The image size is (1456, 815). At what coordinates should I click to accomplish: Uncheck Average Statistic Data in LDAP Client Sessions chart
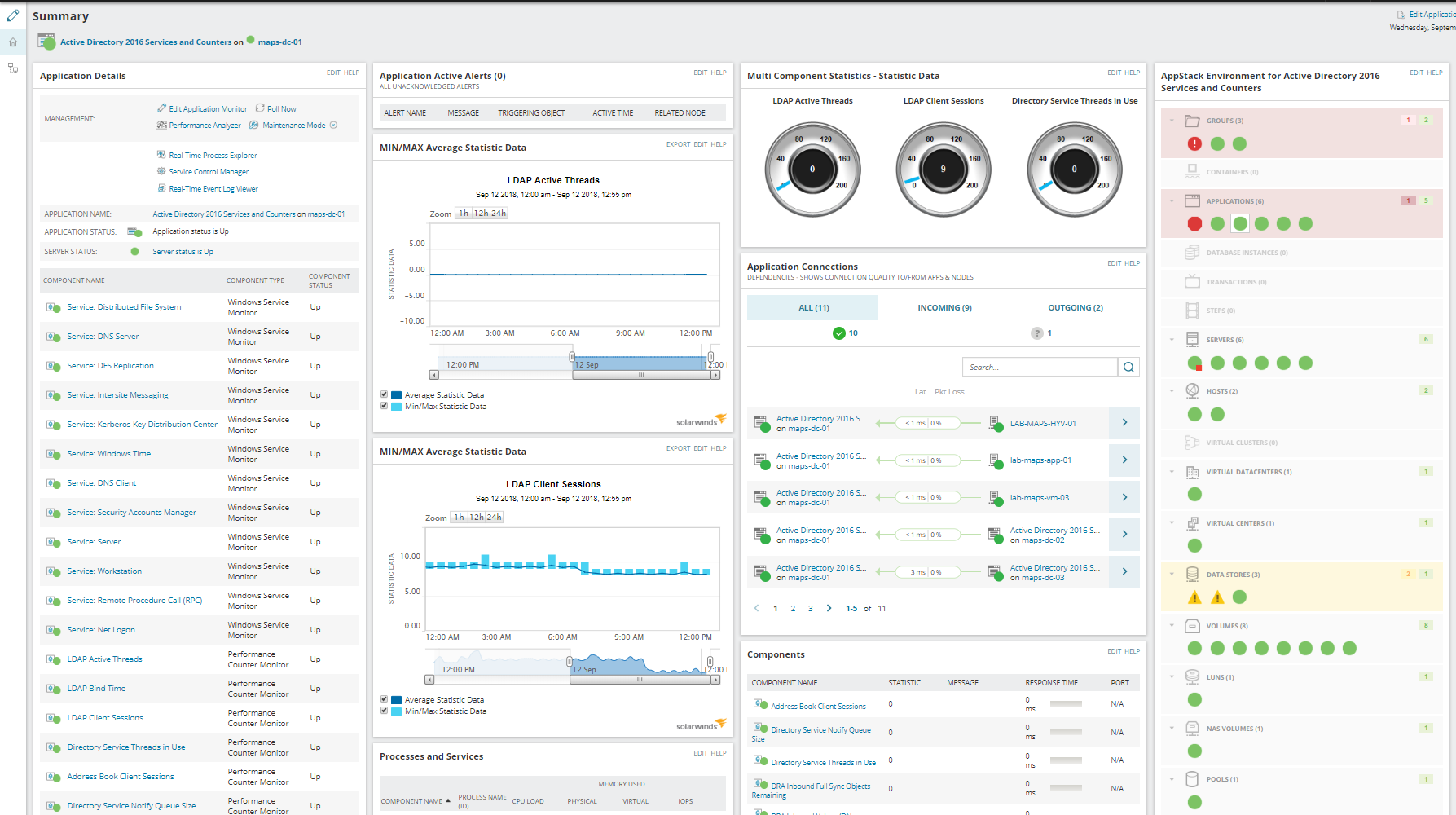[385, 699]
